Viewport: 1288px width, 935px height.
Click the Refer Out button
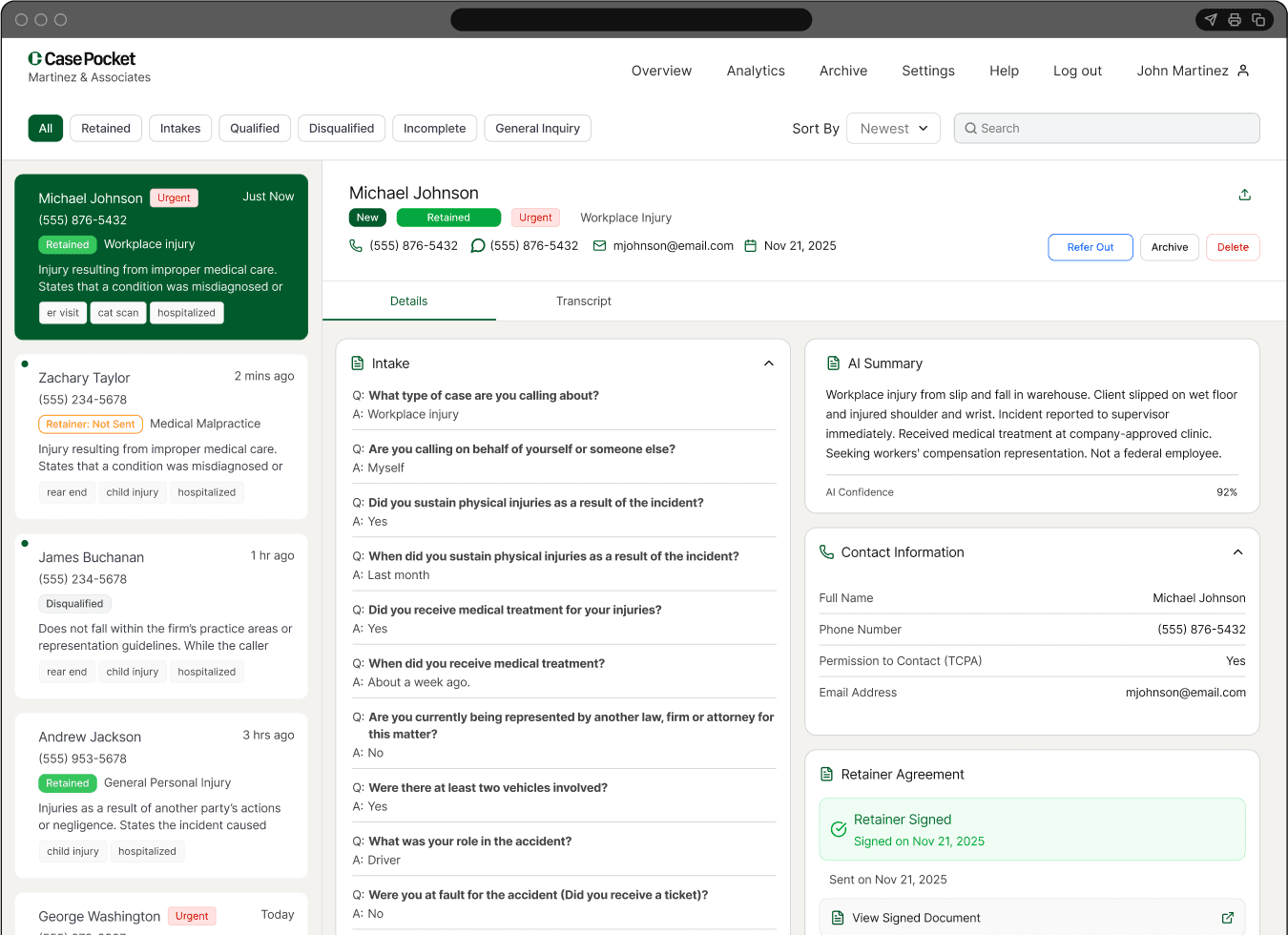(1091, 247)
